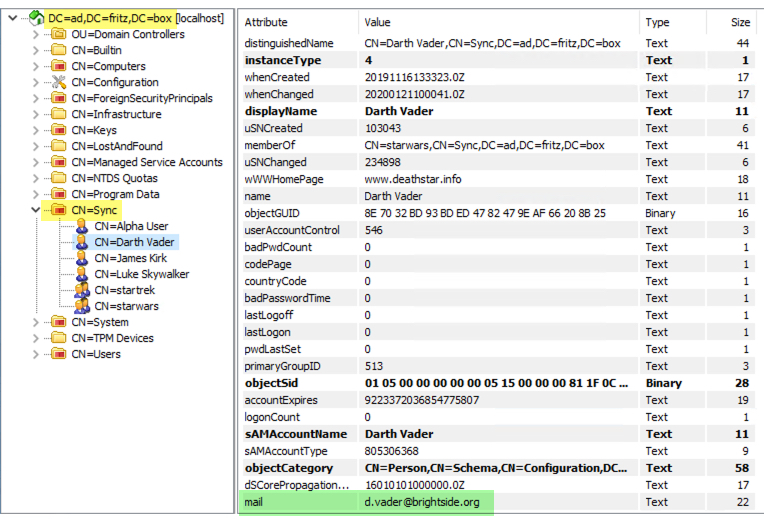The height and width of the screenshot is (526, 764).
Task: Click the CN=Users folder icon
Action: coord(58,354)
